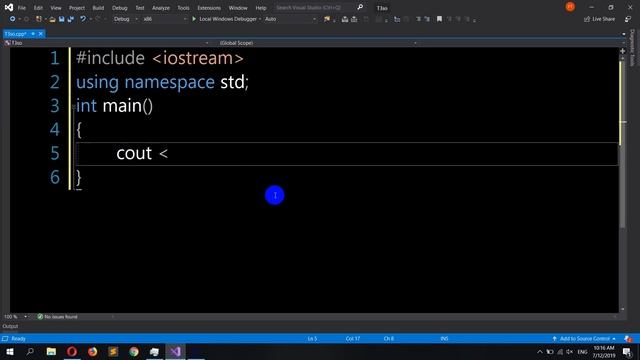This screenshot has width=640, height=360.
Task: Expand Local Windows Debugger dropdown arrow
Action: pos(260,19)
